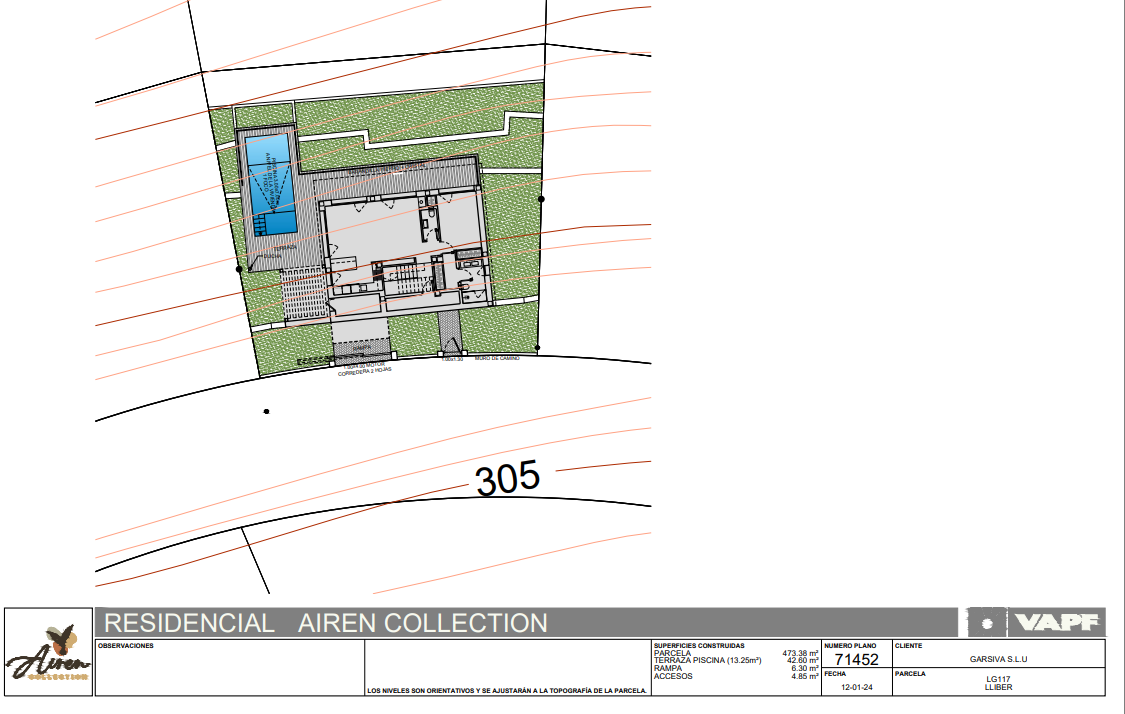Screen dimensions: 1125x714
Task: Click the client name GARSIVA S.L.U
Action: coord(999,659)
